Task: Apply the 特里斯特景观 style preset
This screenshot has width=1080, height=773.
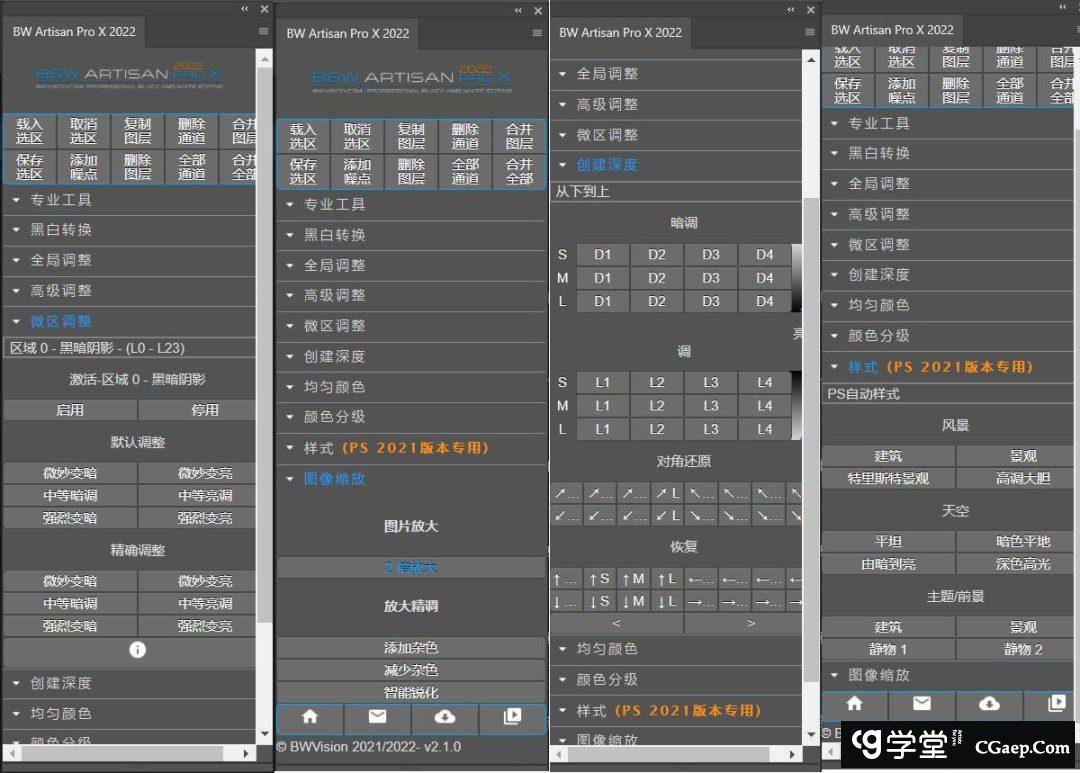Action: click(x=888, y=479)
